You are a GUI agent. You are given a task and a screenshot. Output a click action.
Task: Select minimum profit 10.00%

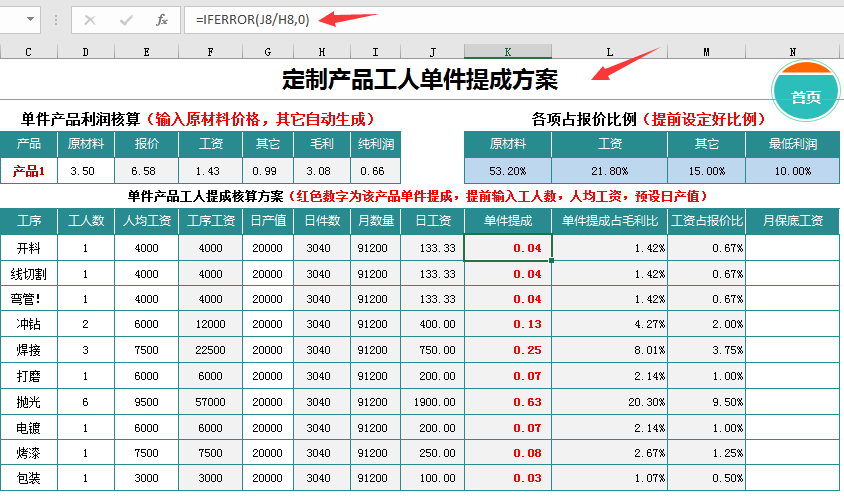click(792, 171)
